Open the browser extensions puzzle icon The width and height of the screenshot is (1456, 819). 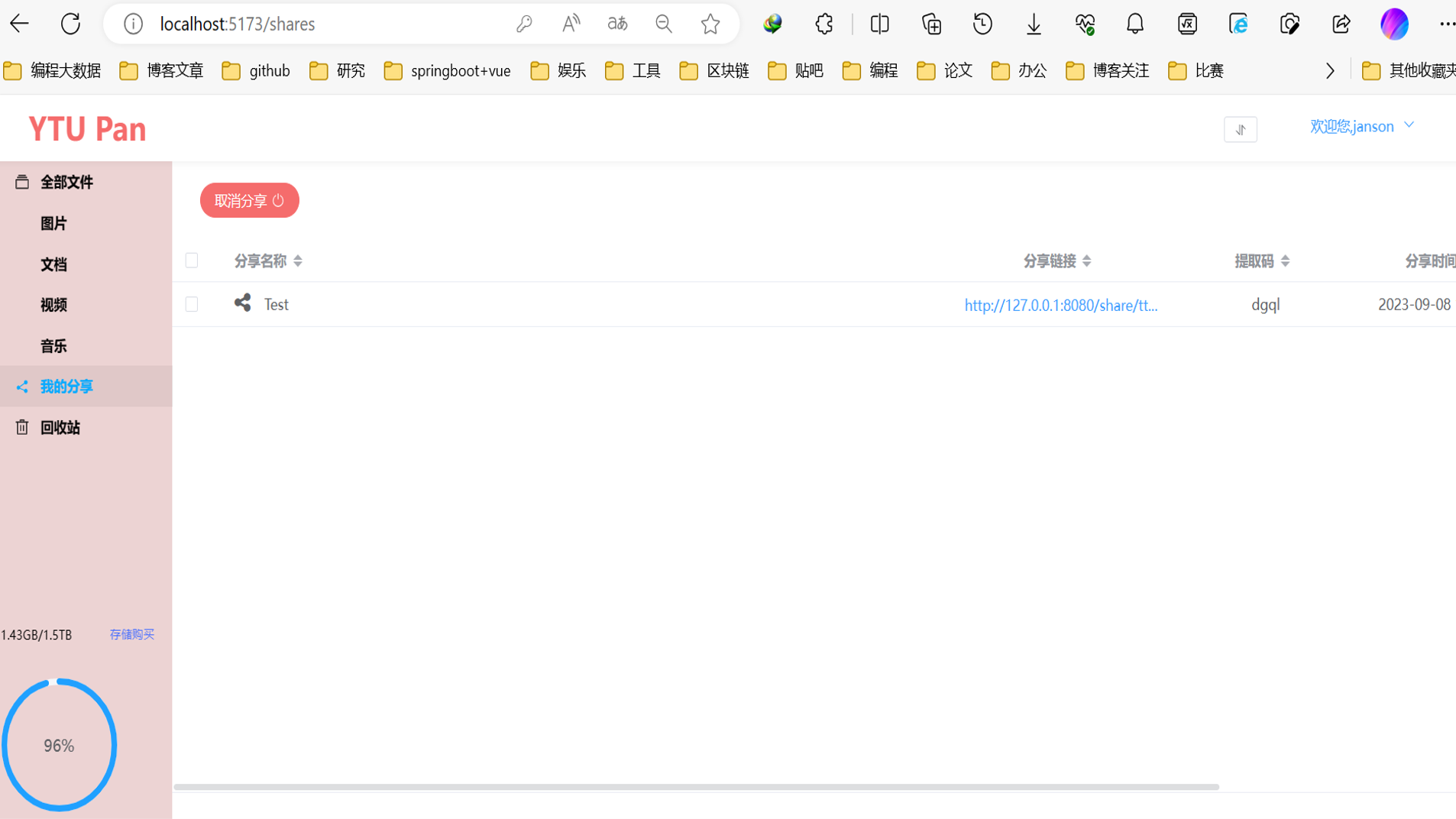pos(824,24)
